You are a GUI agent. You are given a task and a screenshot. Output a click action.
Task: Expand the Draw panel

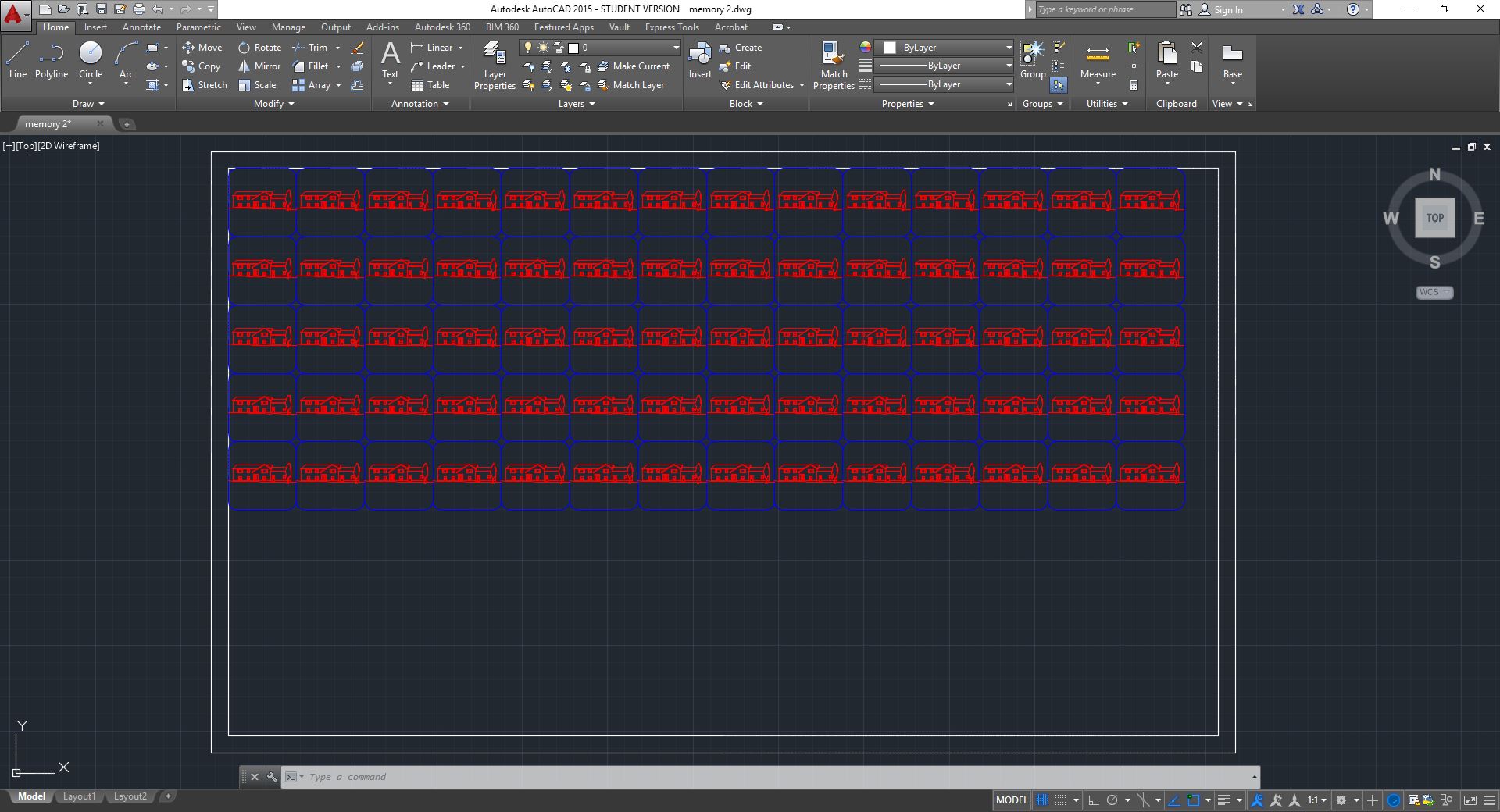(87, 104)
